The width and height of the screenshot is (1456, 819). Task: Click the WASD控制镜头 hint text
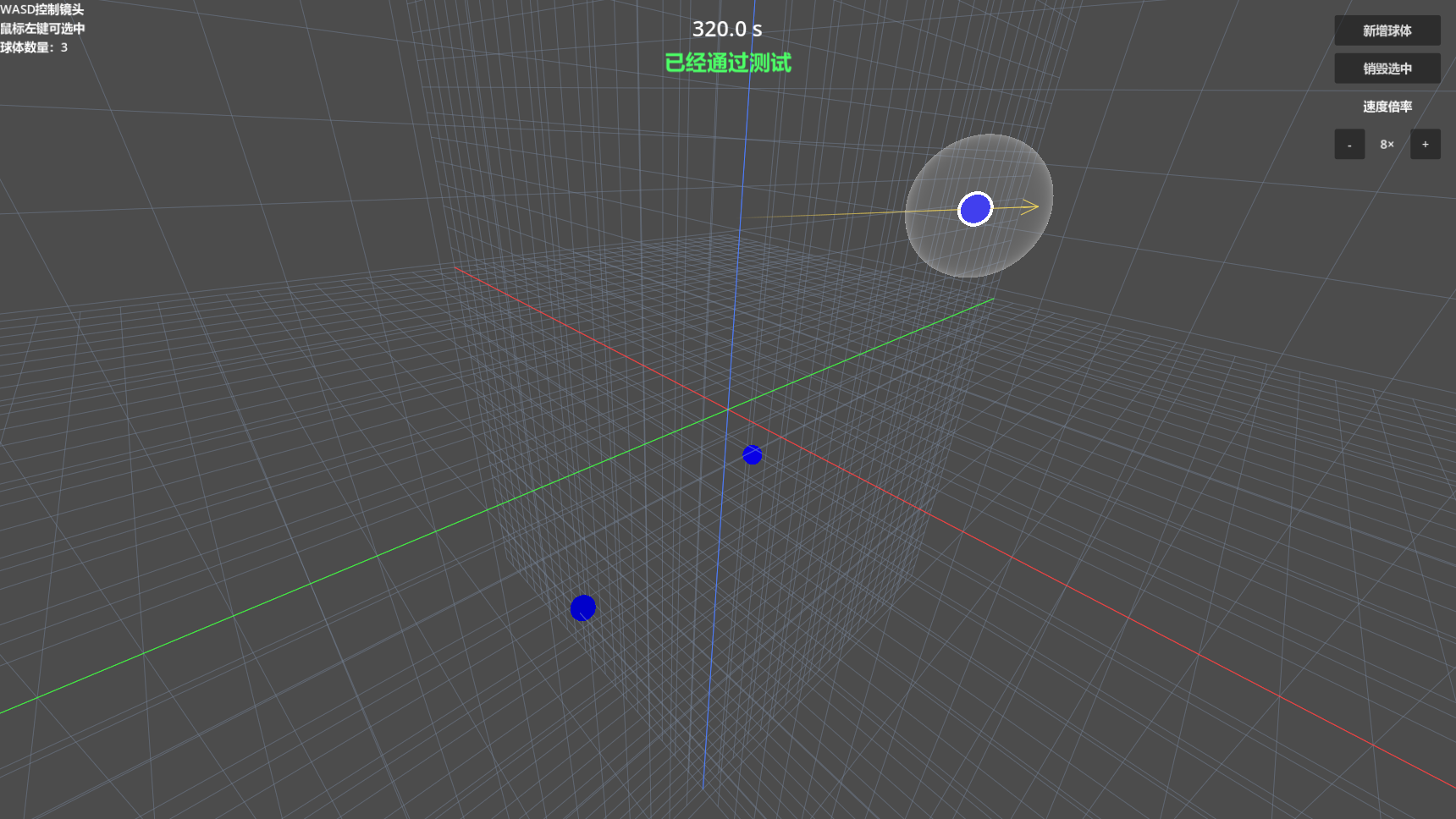(42, 10)
